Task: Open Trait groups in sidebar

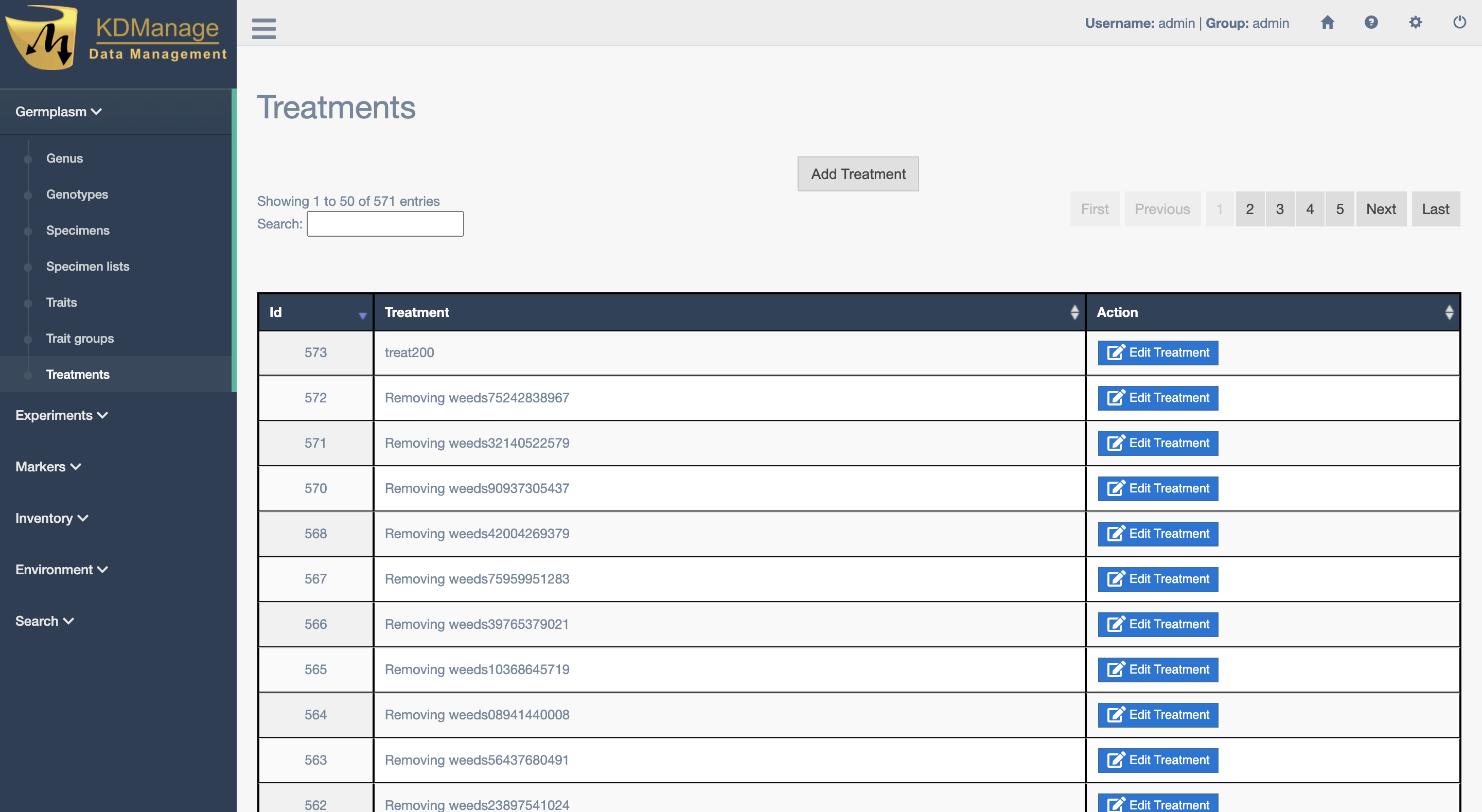Action: pyautogui.click(x=80, y=339)
